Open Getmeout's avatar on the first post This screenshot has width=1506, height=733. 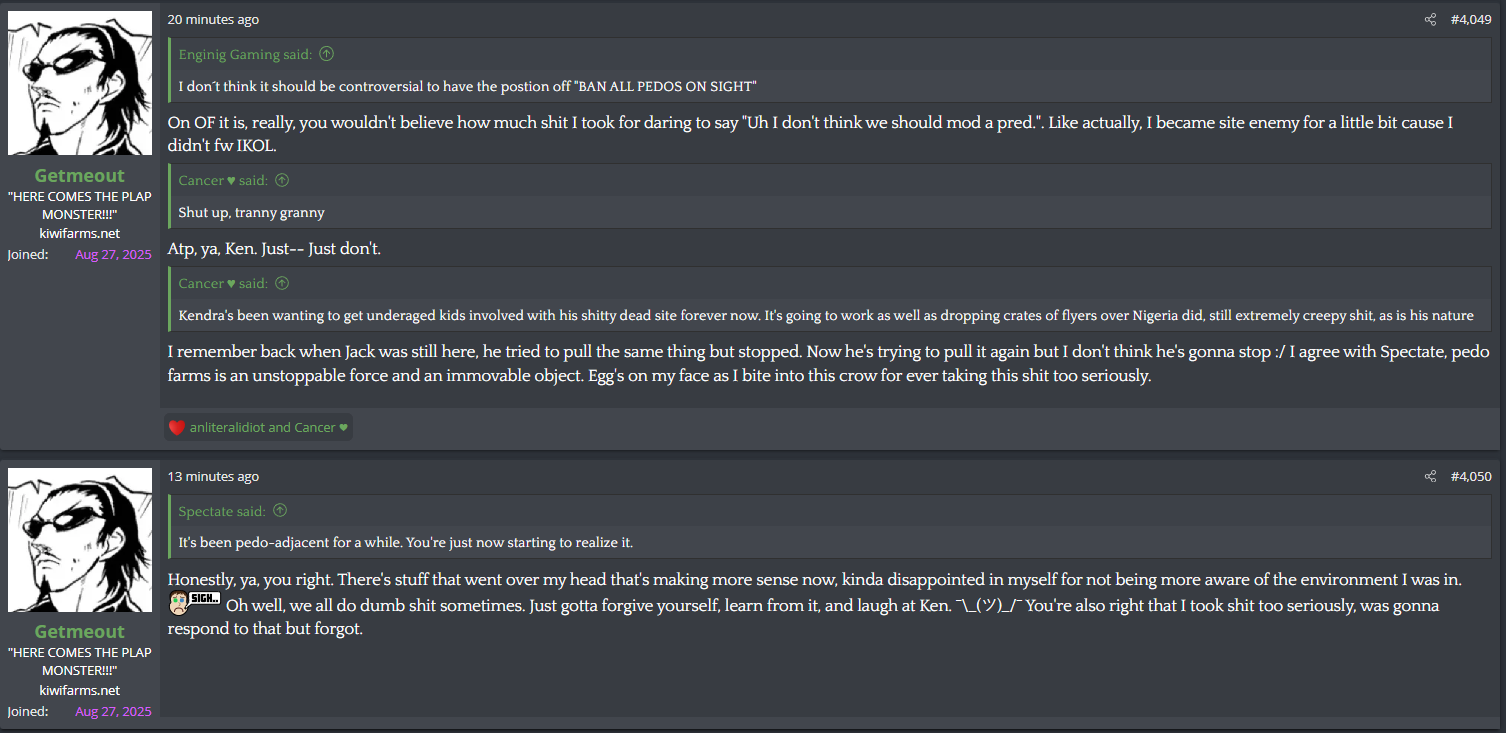click(x=80, y=83)
